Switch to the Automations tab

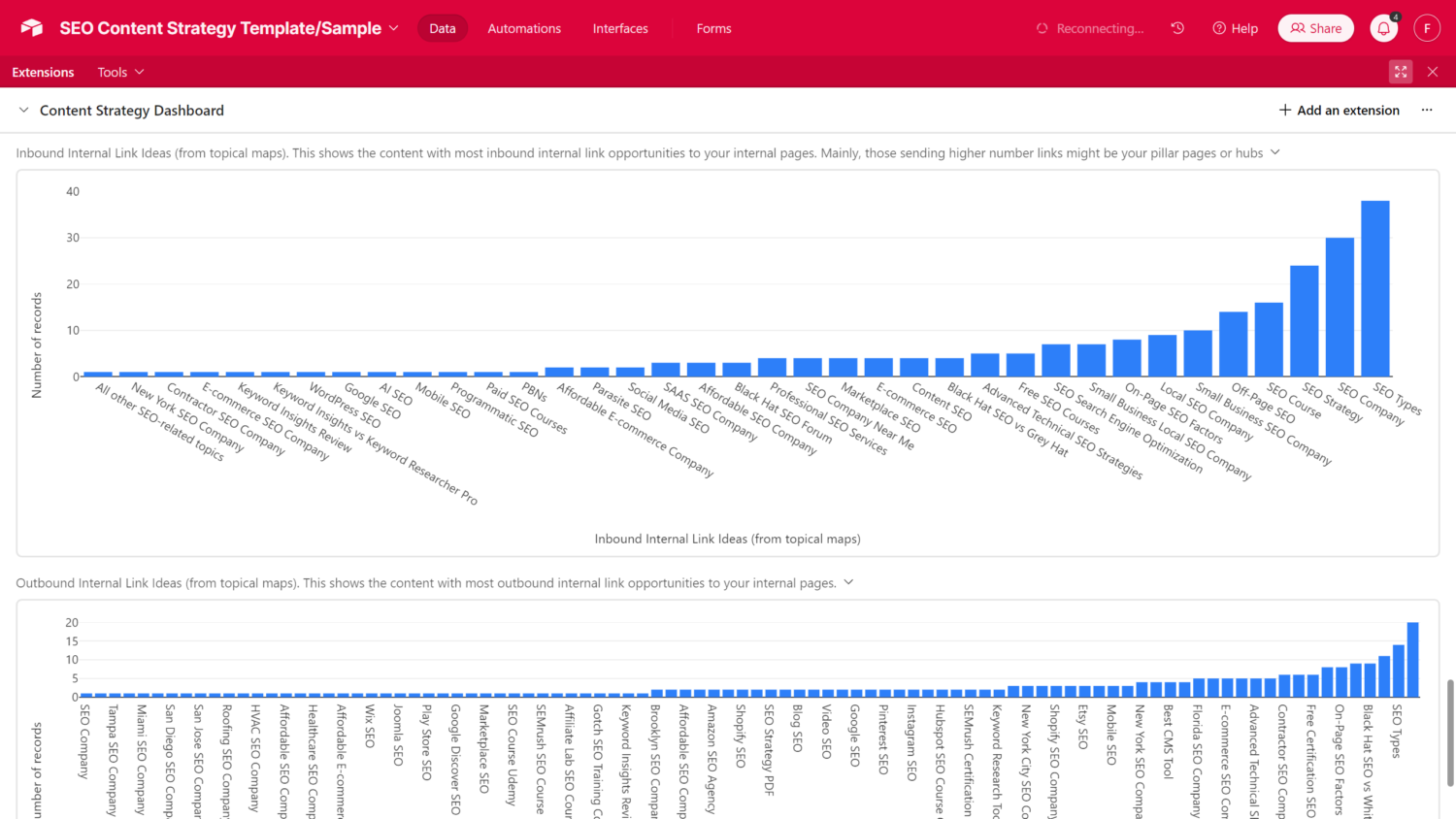(524, 28)
